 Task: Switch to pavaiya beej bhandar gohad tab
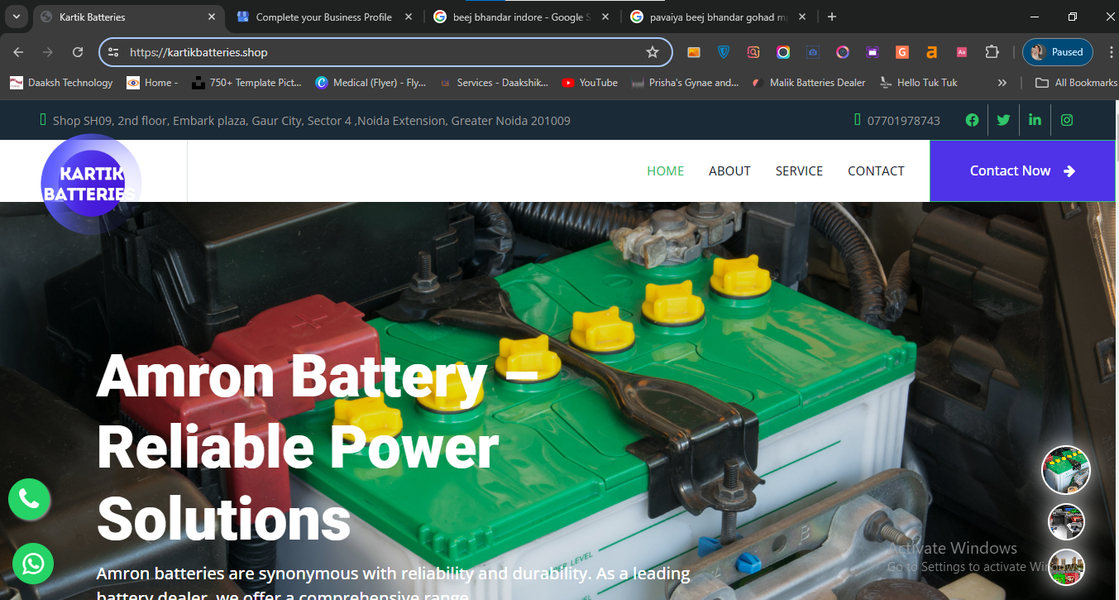tap(720, 17)
